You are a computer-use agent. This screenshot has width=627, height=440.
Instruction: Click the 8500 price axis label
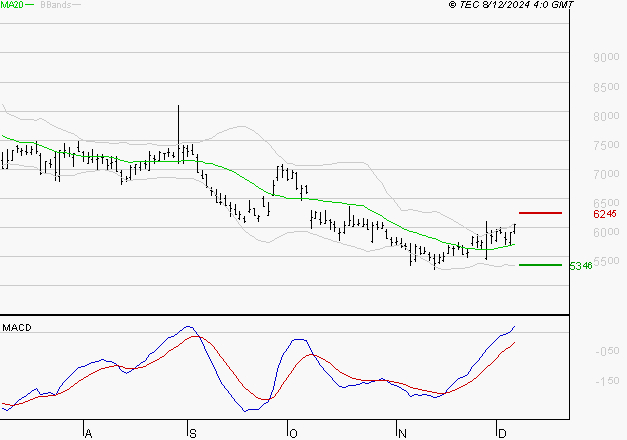[x=606, y=87]
